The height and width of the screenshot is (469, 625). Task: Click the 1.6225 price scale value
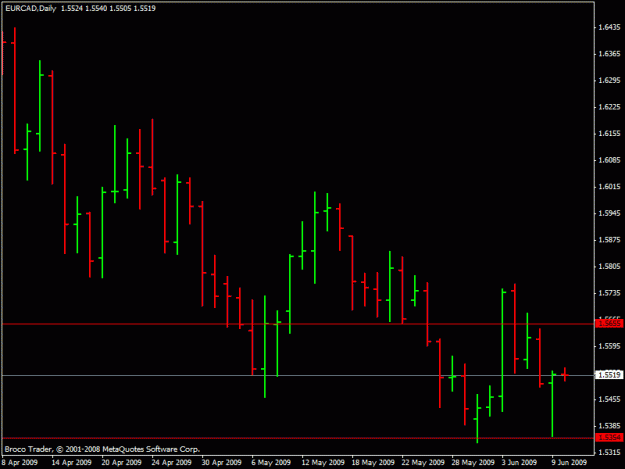(x=609, y=107)
